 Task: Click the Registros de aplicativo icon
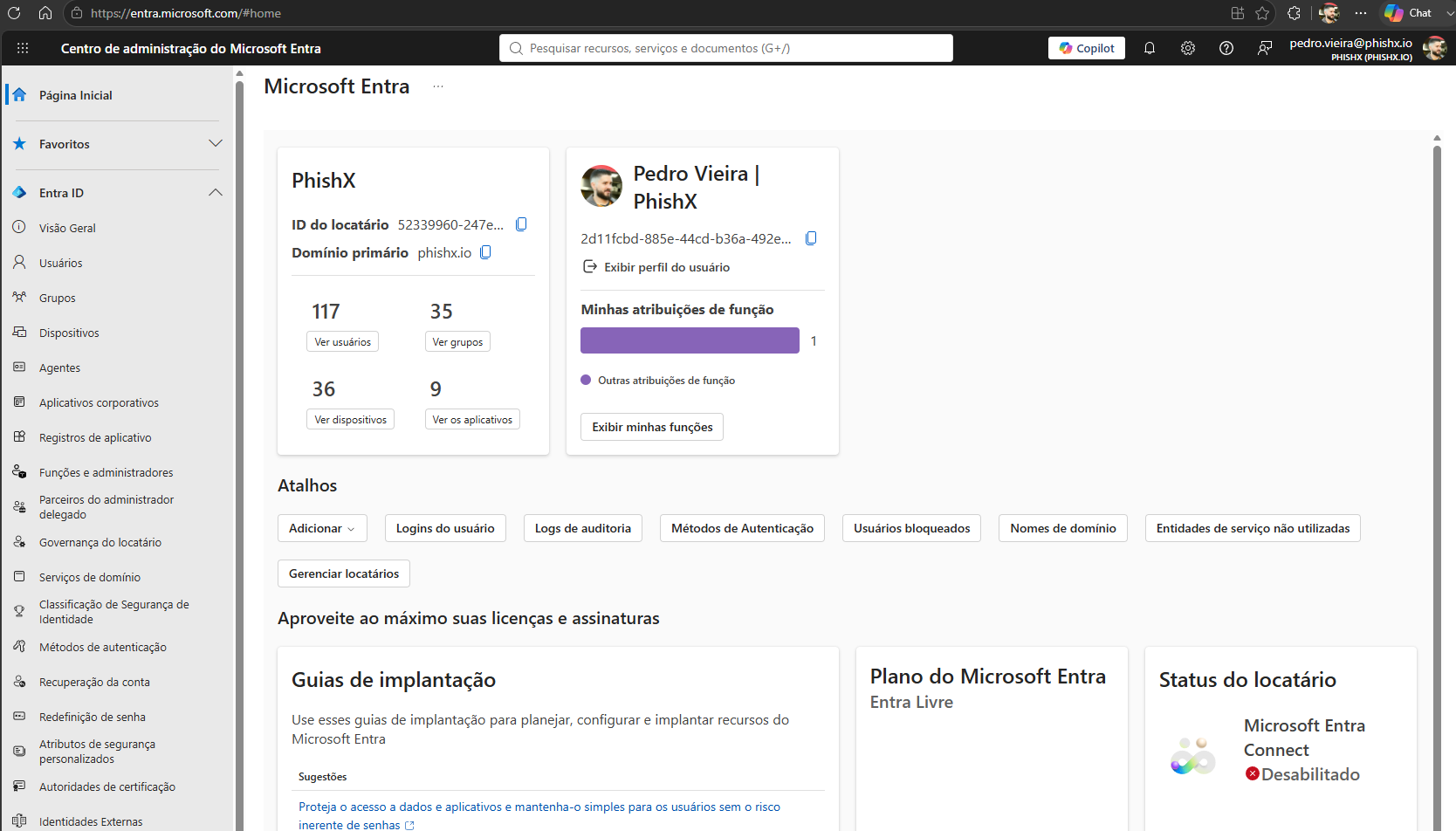[x=19, y=436]
